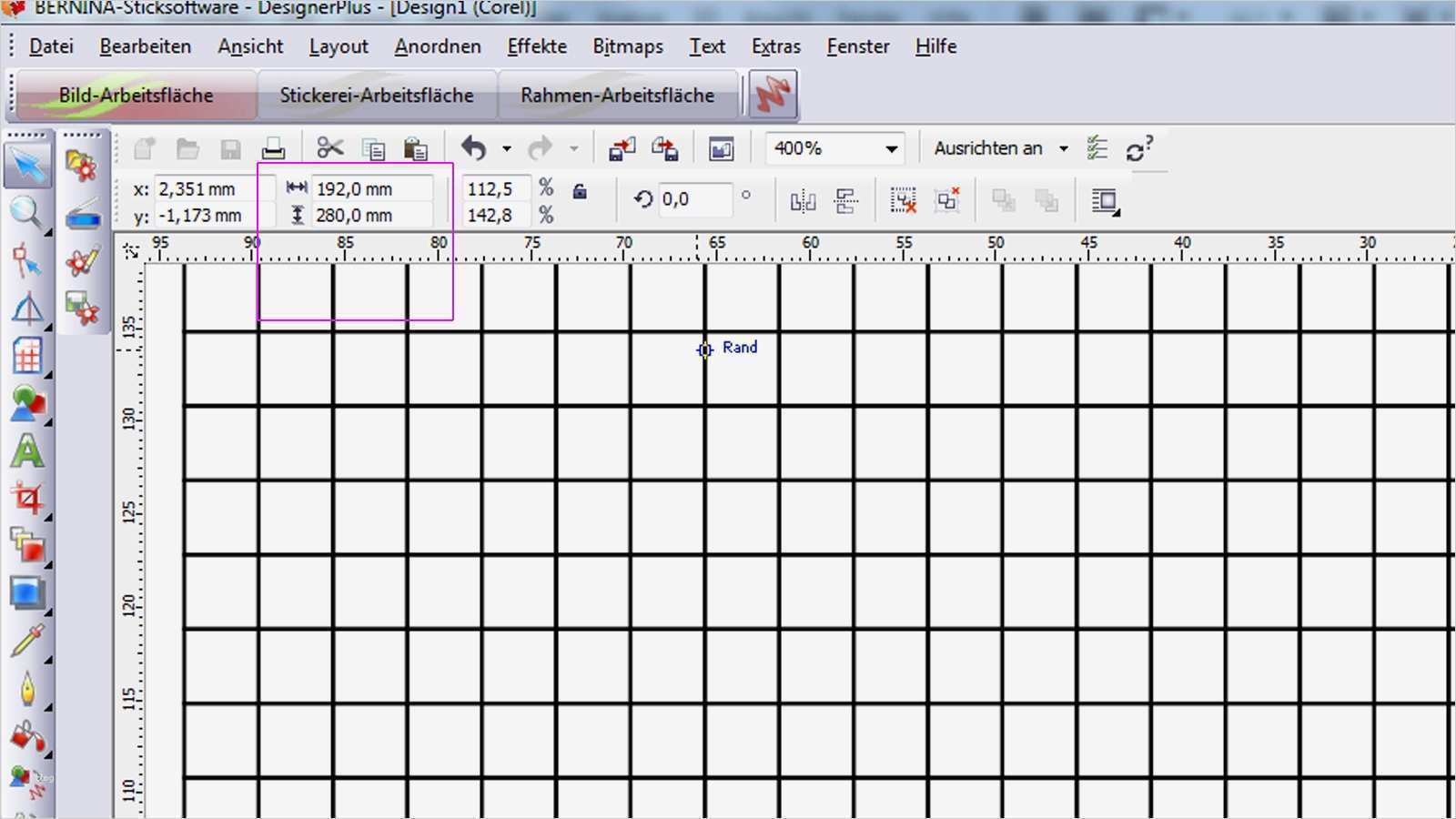Viewport: 1456px width, 819px height.
Task: Click the save with flower icon
Action: 82,309
